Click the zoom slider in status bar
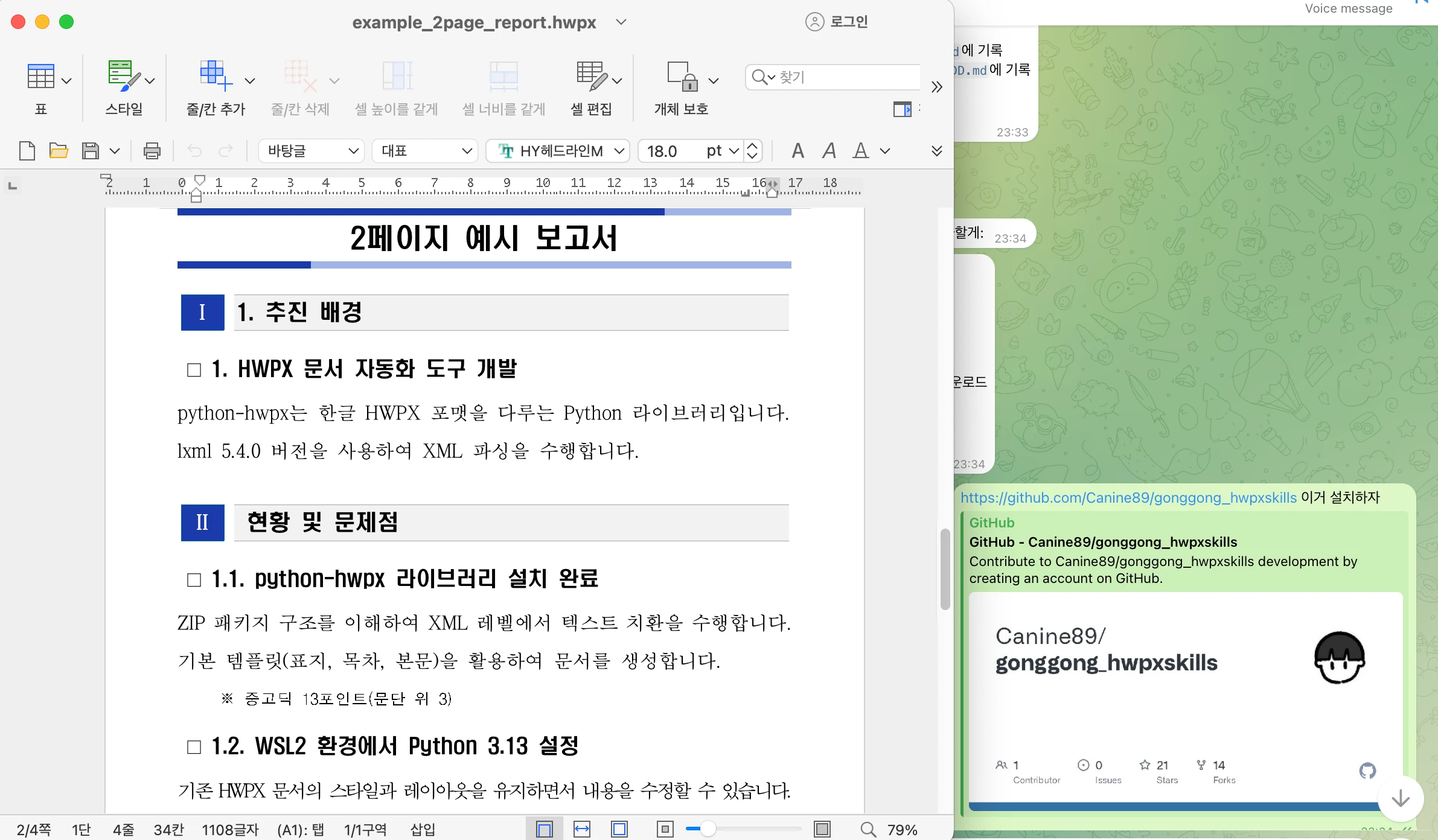The image size is (1438, 840). [708, 830]
